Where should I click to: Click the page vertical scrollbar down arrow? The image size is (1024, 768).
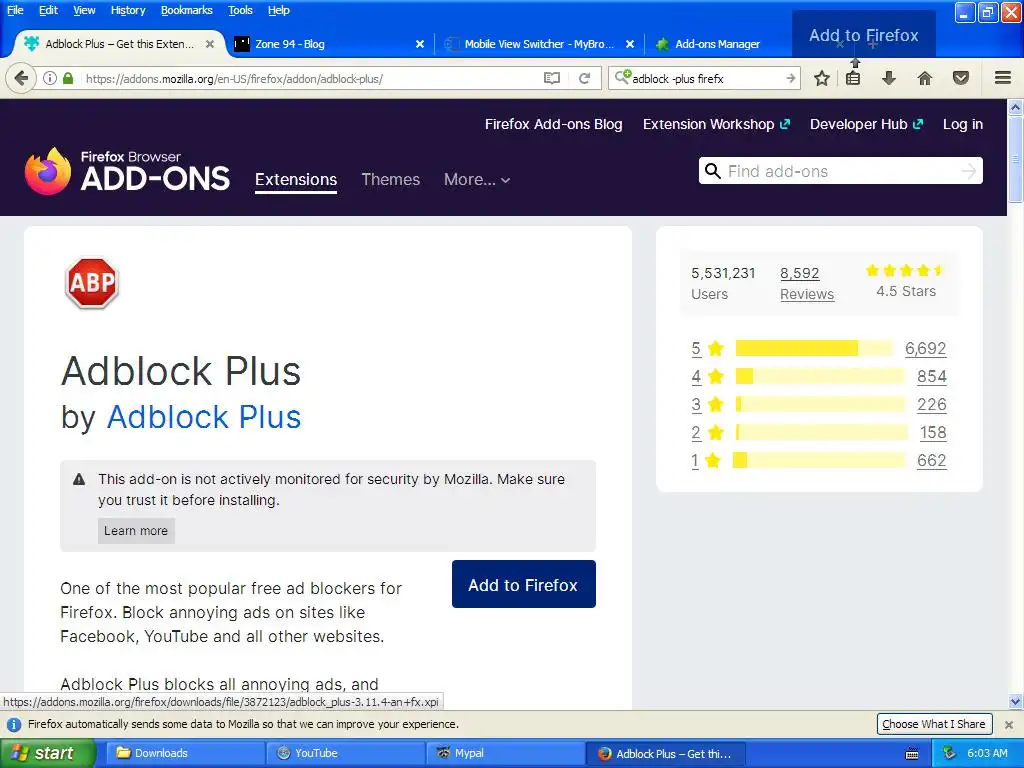pyautogui.click(x=1016, y=702)
